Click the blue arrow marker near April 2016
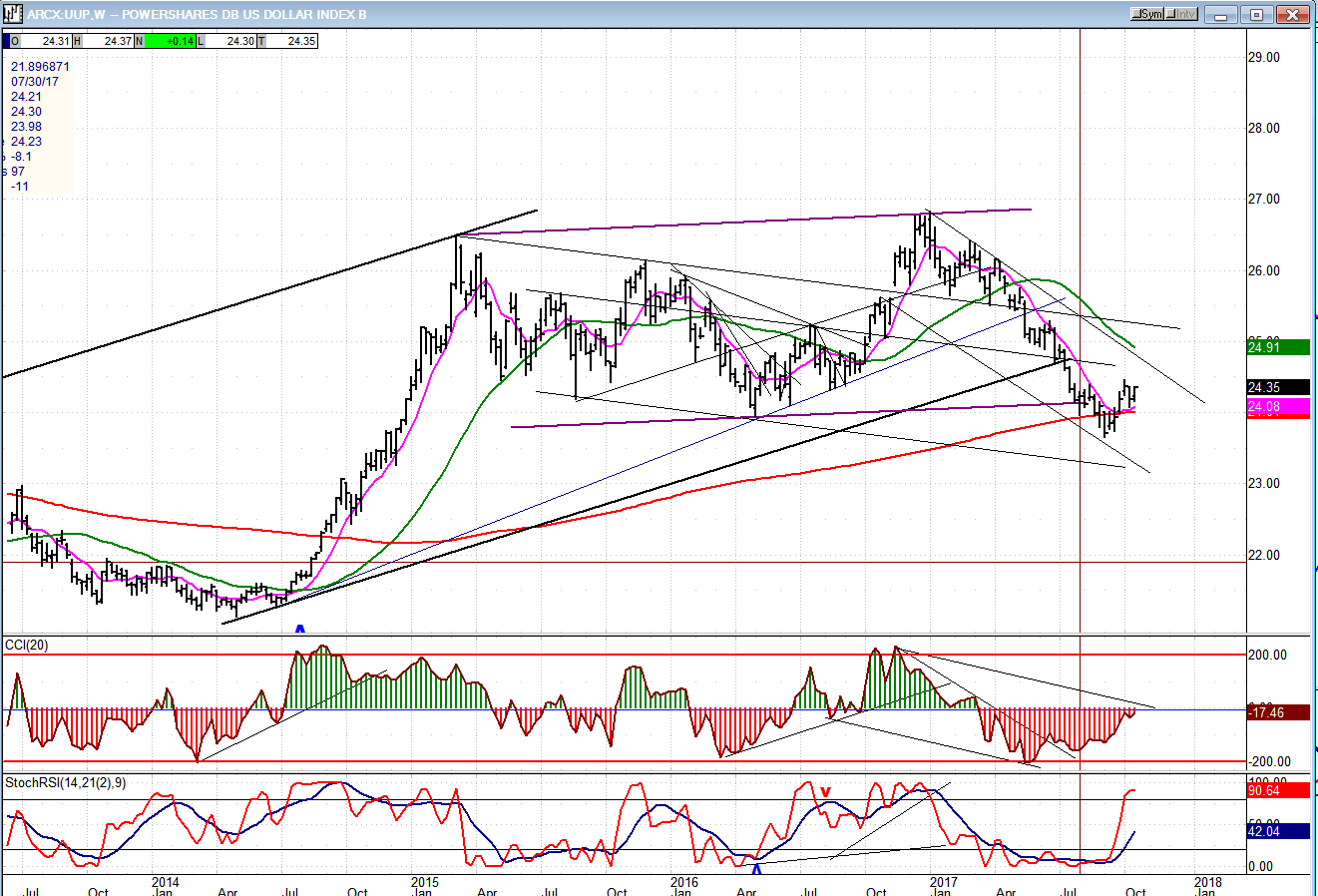1318x896 pixels. tap(756, 869)
